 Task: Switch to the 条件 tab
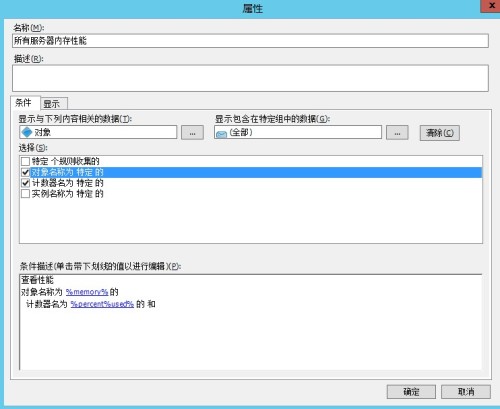25,103
